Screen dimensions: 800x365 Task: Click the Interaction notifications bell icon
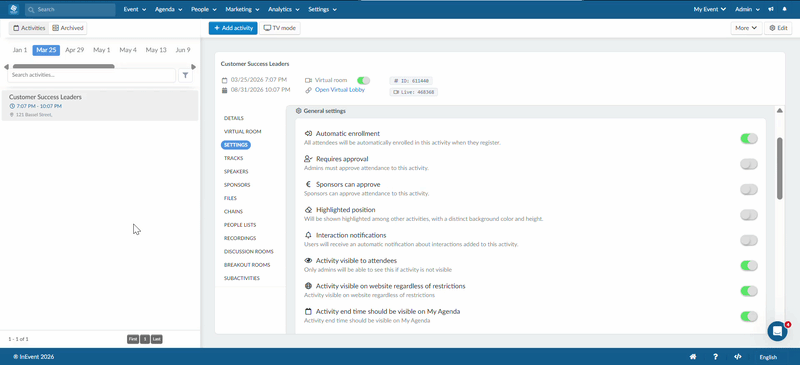coord(308,235)
